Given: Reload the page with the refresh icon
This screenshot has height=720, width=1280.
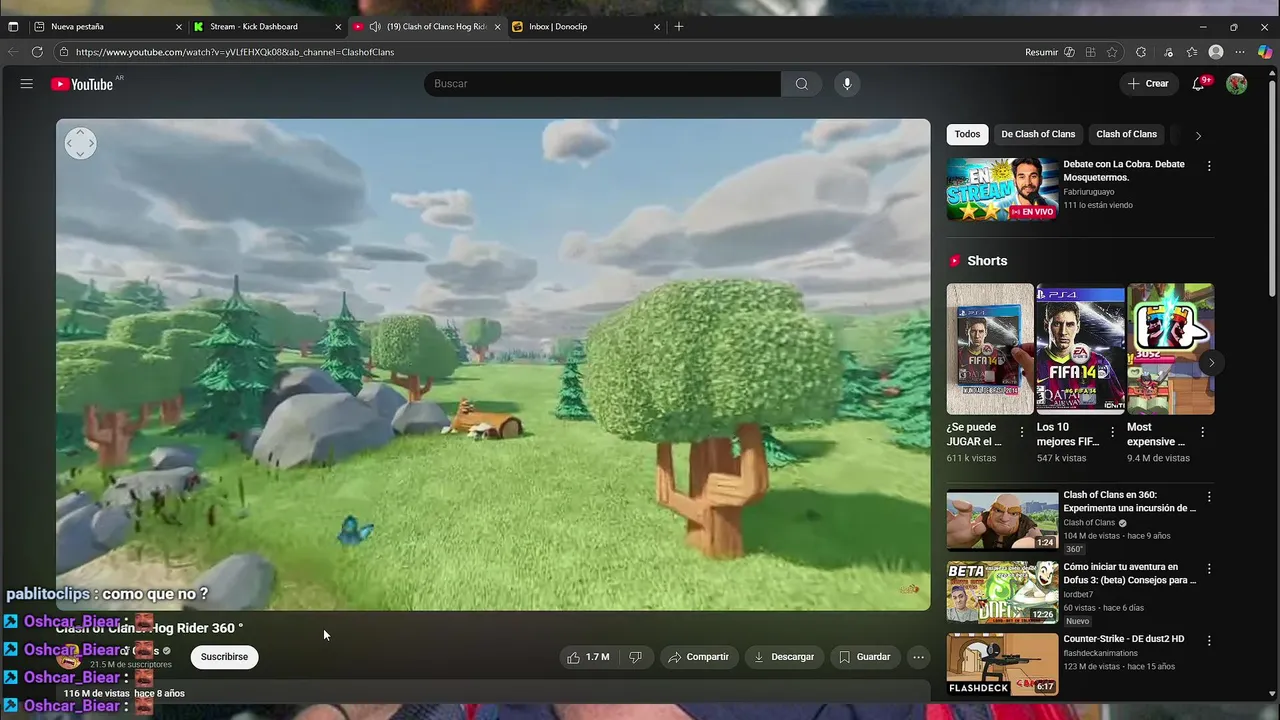Looking at the screenshot, I should pyautogui.click(x=37, y=52).
